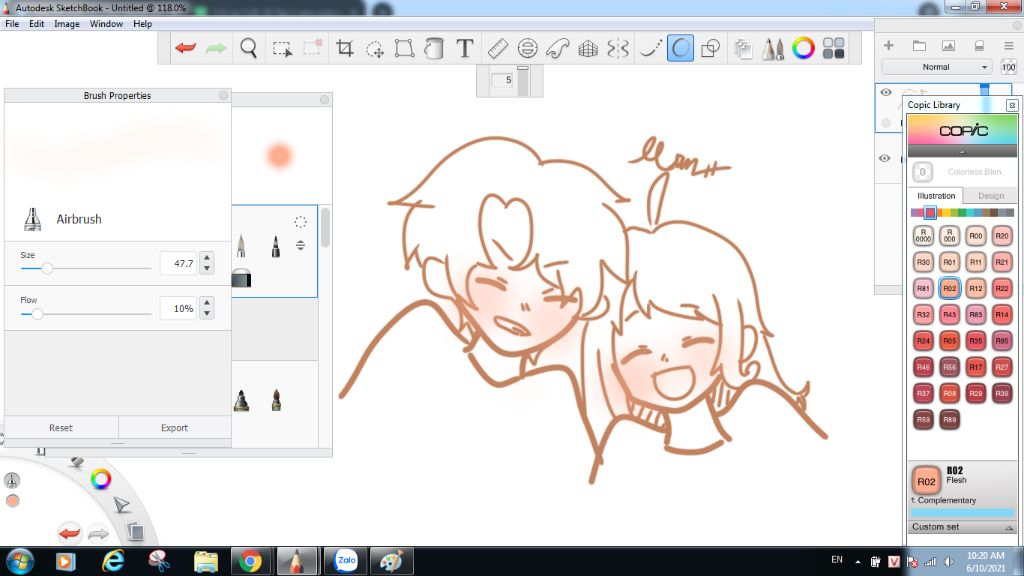Create a layer group with the folder icon

click(x=919, y=46)
